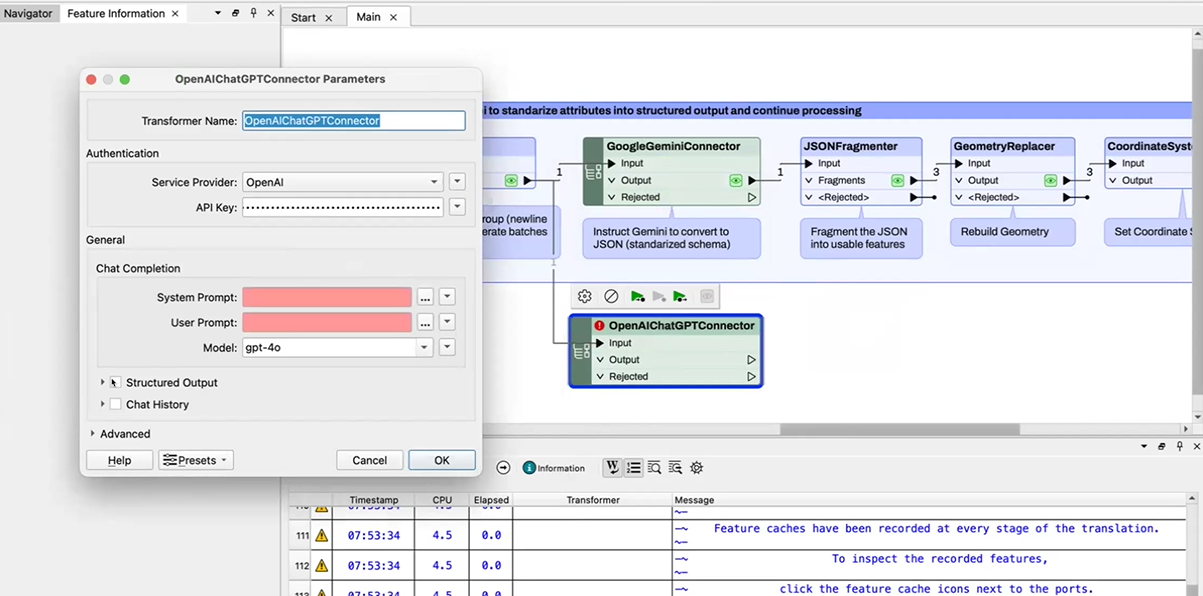This screenshot has height=596, width=1203.
Task: Expand the Advanced section
Action: [x=93, y=434]
